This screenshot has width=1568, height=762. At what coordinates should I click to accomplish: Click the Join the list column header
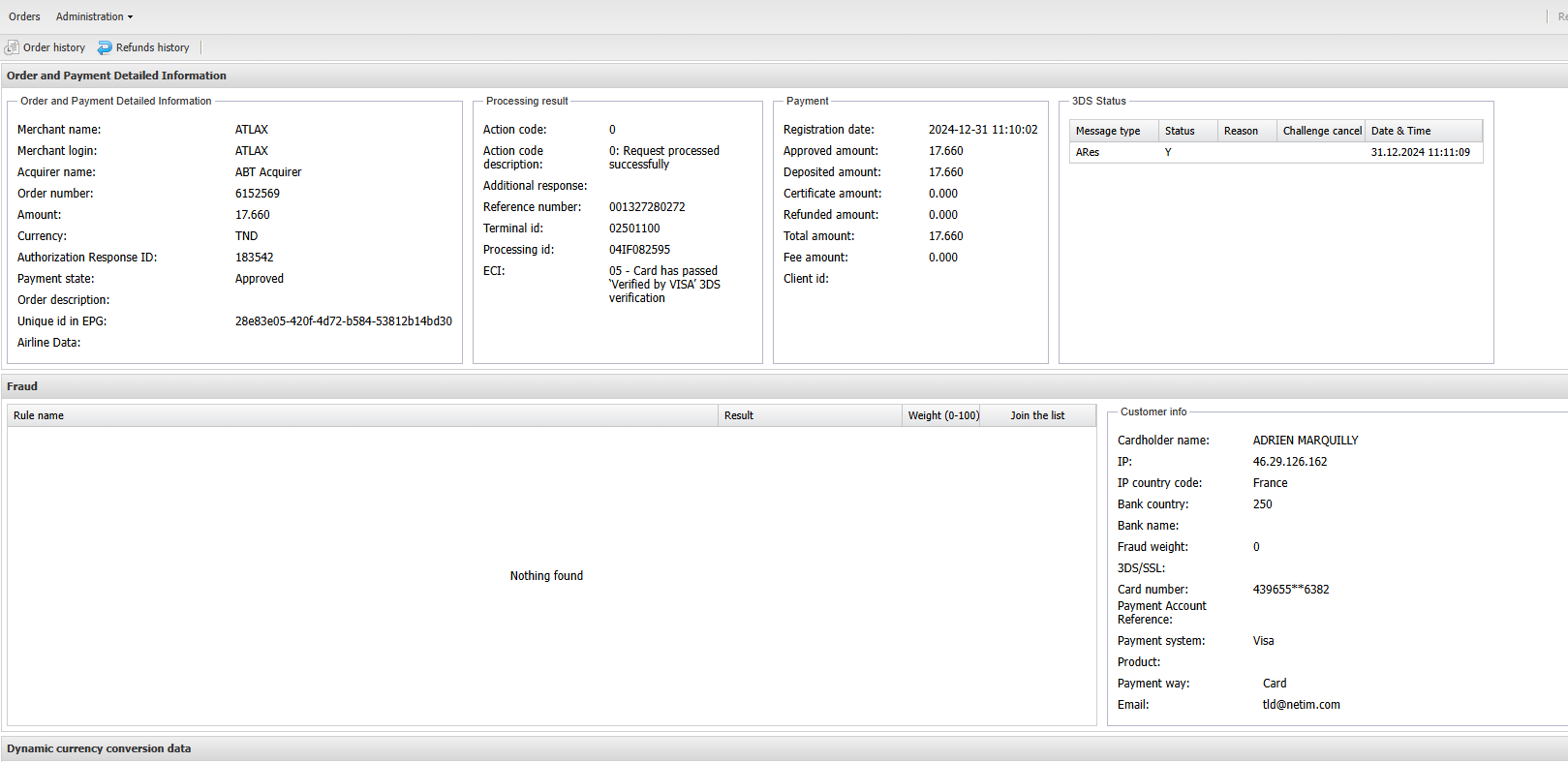tap(1036, 415)
